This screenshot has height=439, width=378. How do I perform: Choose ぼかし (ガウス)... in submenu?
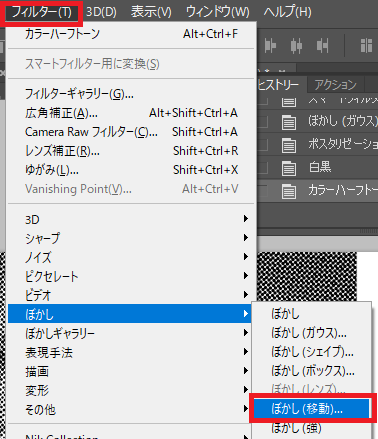311,333
